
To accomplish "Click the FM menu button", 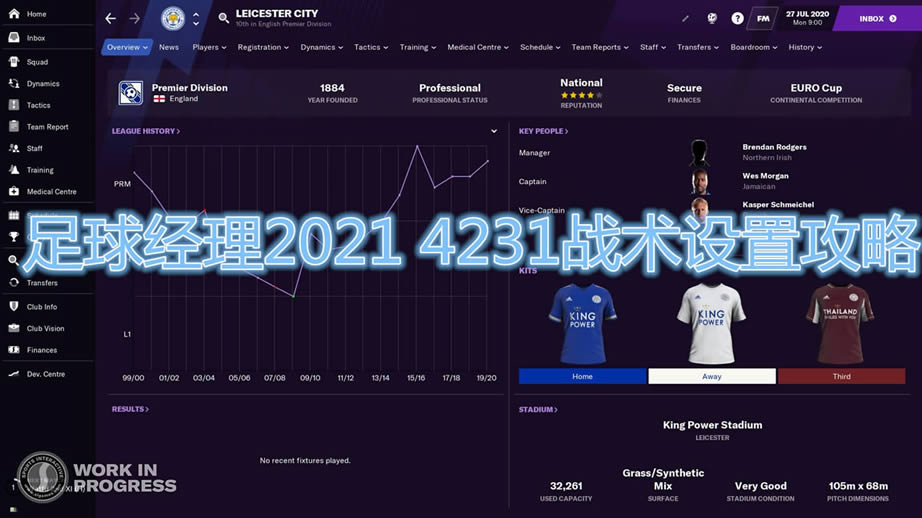I will coord(764,18).
